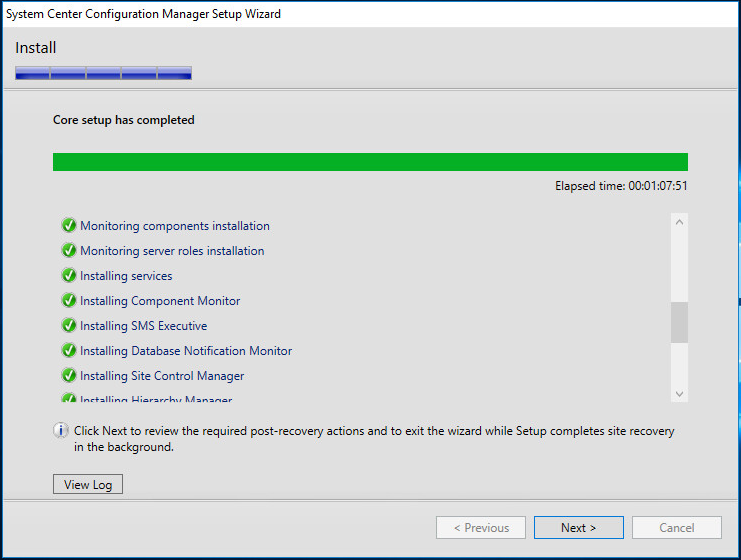
Task: Select 'Installing Database Notification Monitor' row text
Action: click(186, 351)
